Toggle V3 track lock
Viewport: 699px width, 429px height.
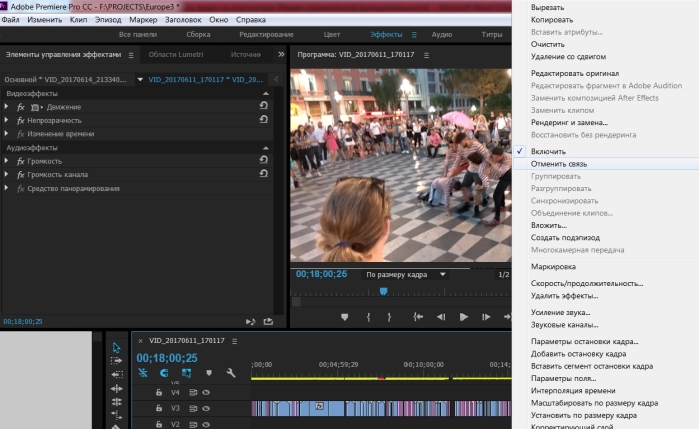[159, 408]
